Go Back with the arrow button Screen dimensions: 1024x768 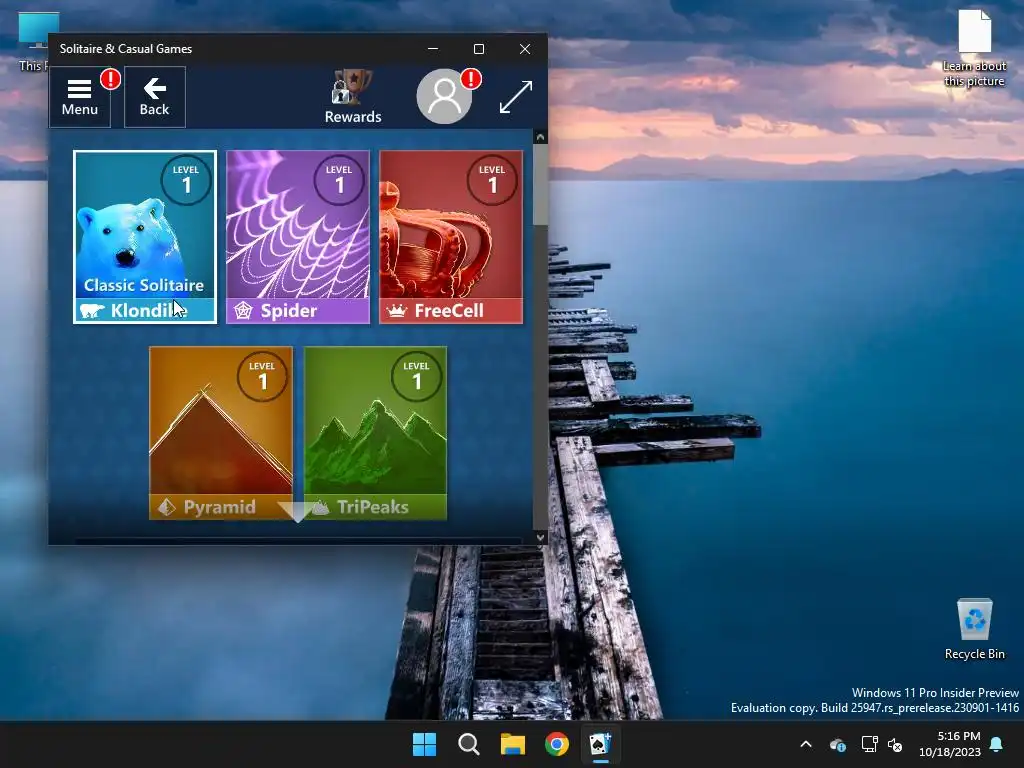[155, 97]
